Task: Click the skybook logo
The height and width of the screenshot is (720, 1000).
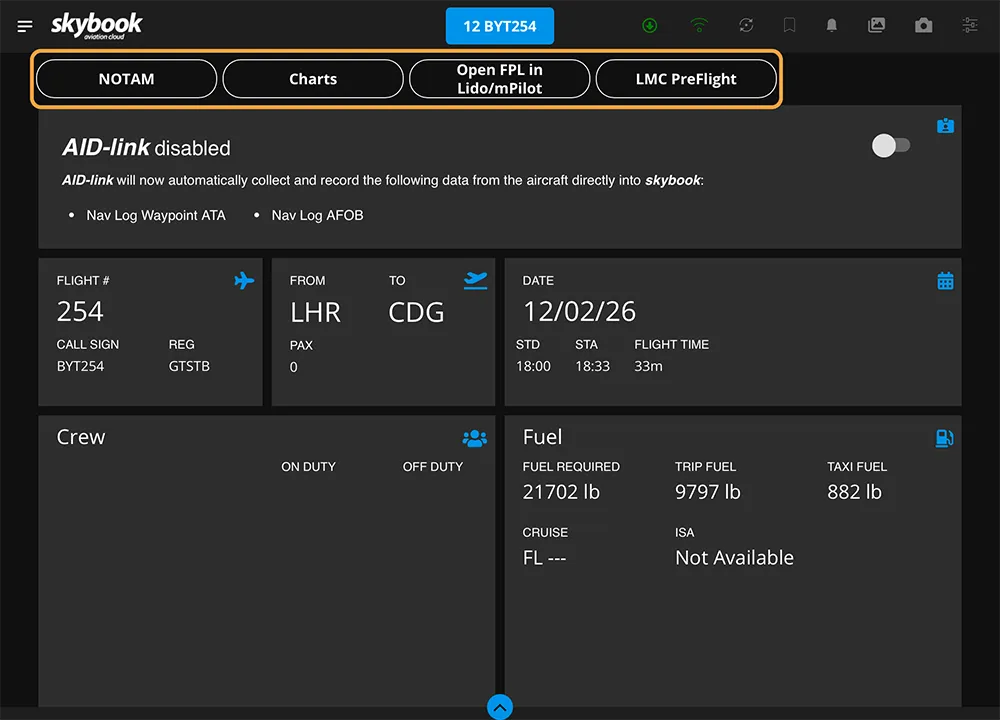Action: (x=97, y=25)
